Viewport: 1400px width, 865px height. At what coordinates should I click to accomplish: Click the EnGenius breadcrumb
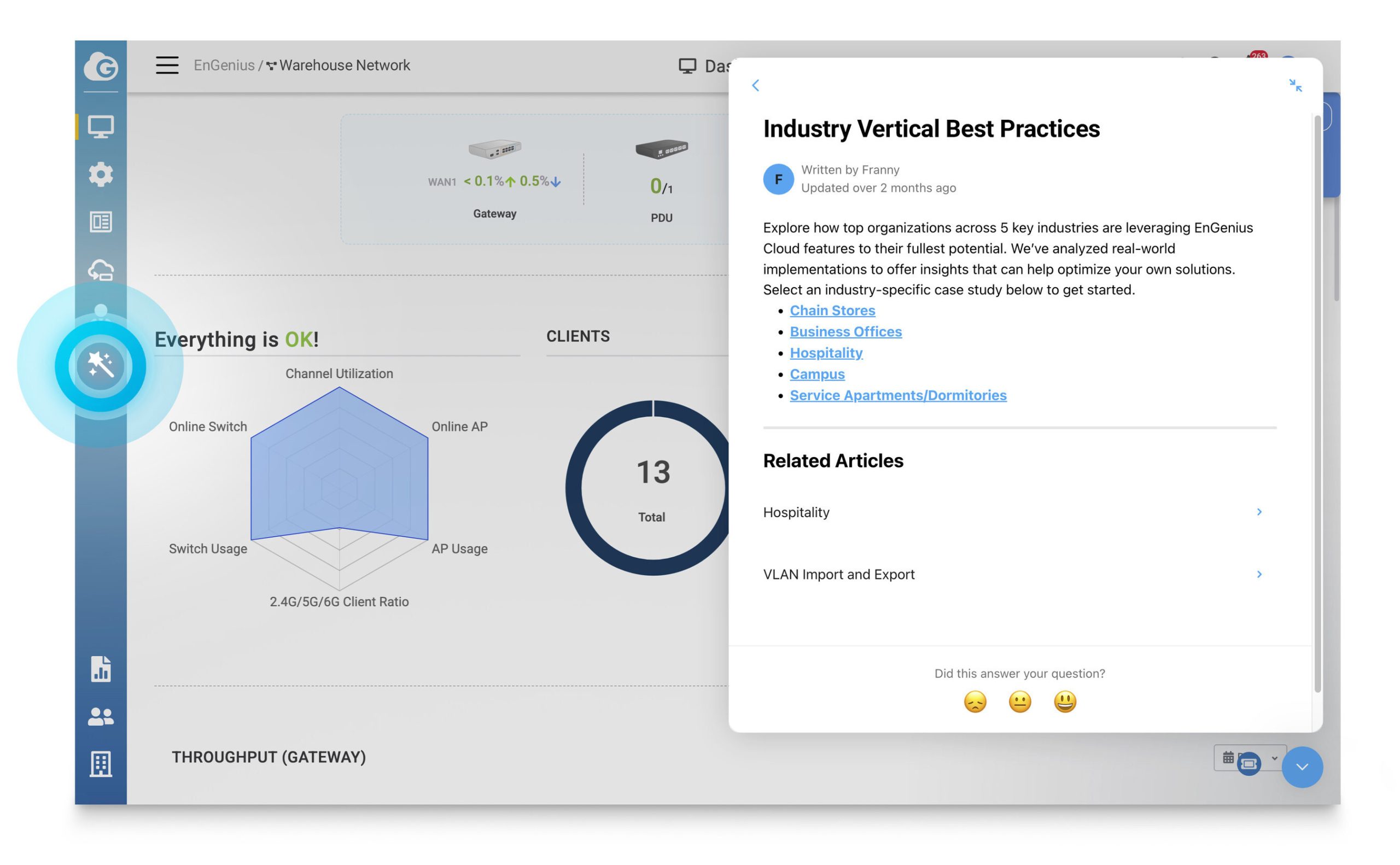click(x=224, y=65)
